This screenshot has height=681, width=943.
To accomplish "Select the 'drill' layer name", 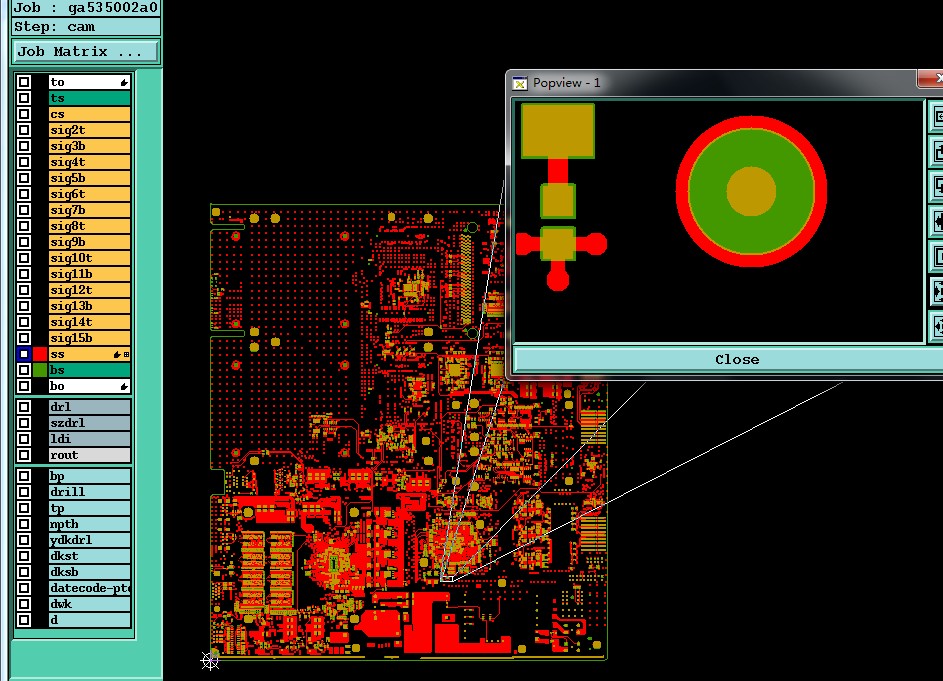I will (89, 492).
